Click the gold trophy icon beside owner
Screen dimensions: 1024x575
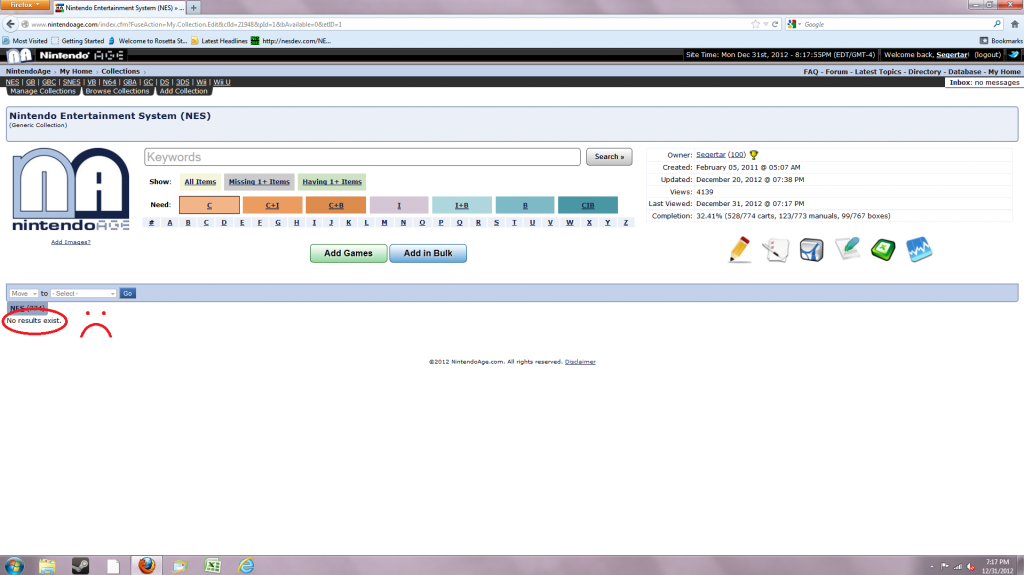[x=754, y=155]
